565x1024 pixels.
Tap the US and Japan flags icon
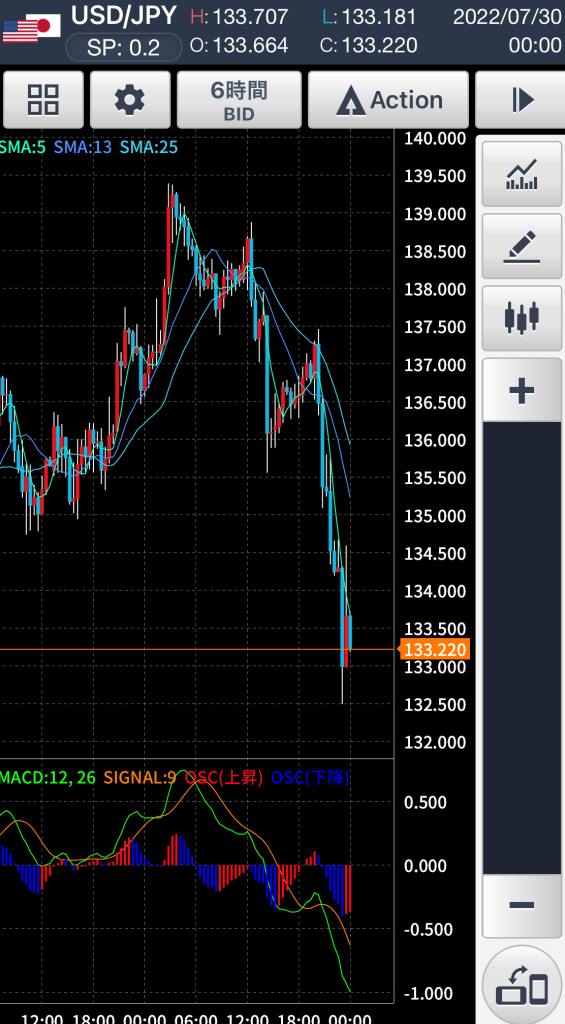pyautogui.click(x=31, y=28)
